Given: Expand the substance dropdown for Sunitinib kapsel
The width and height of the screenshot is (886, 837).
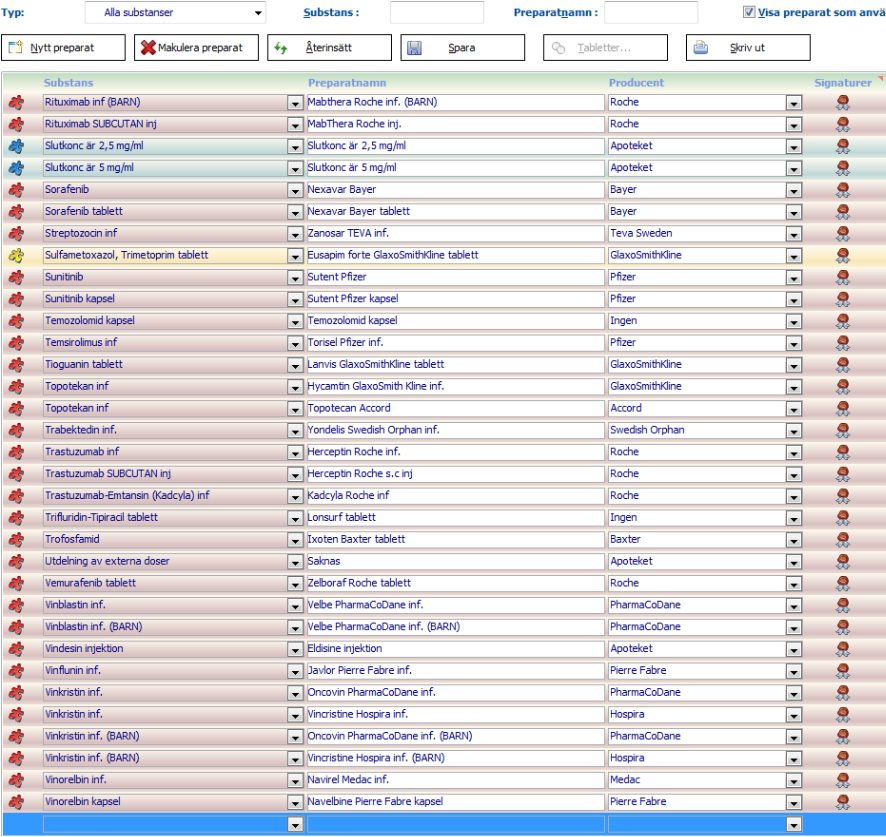Looking at the screenshot, I should coord(295,299).
